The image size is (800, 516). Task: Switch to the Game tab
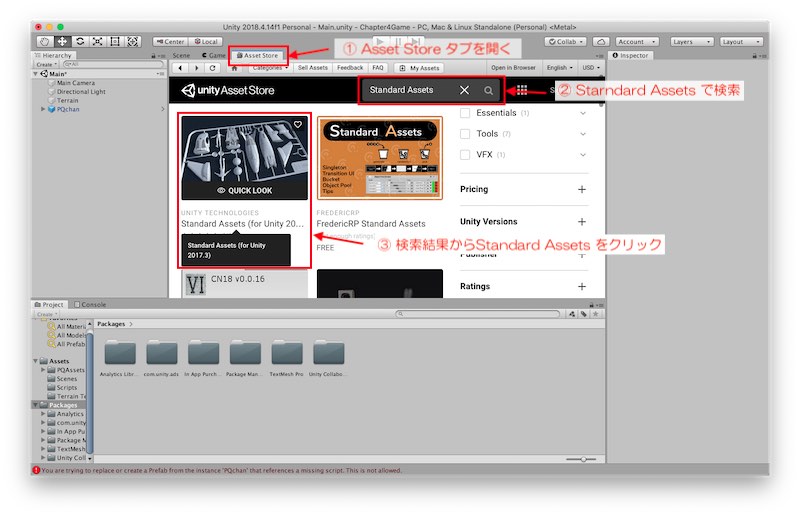pyautogui.click(x=214, y=55)
